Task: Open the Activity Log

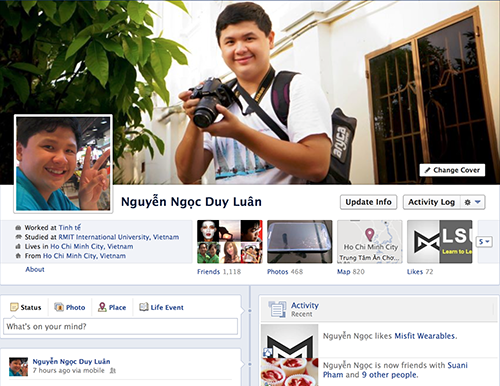Action: coord(431,202)
